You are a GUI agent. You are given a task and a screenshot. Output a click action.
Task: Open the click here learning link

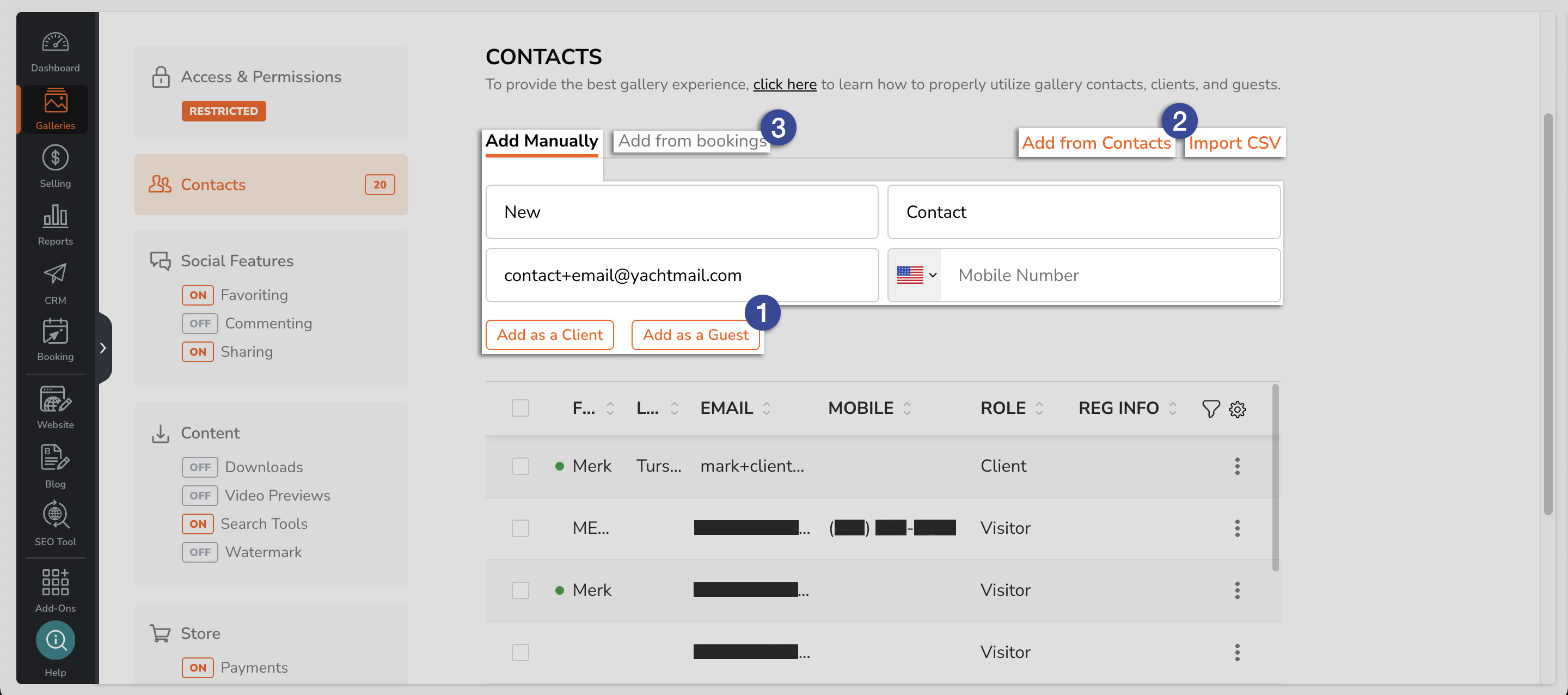784,84
